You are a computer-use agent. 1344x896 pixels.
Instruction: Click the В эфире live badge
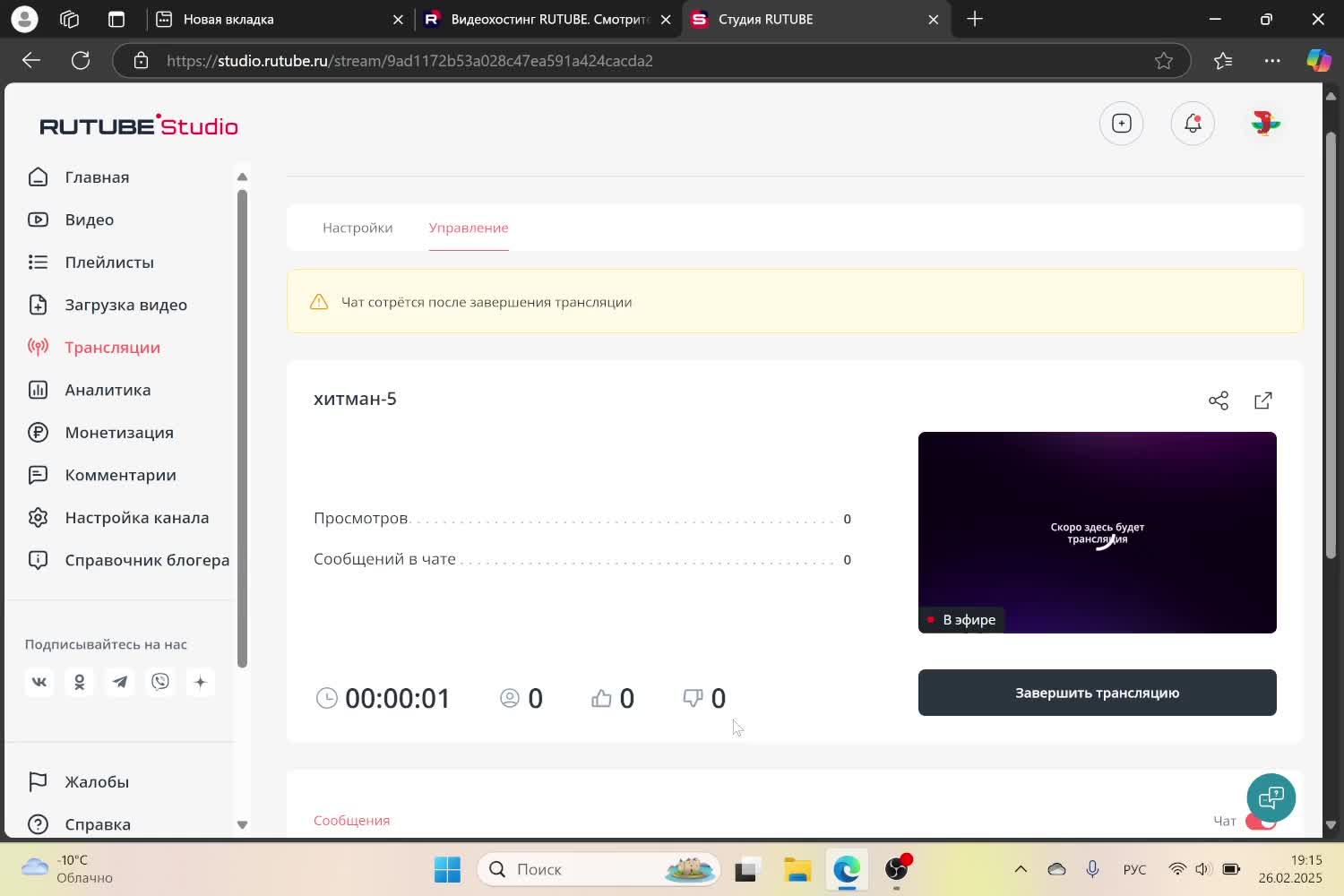[x=961, y=620]
